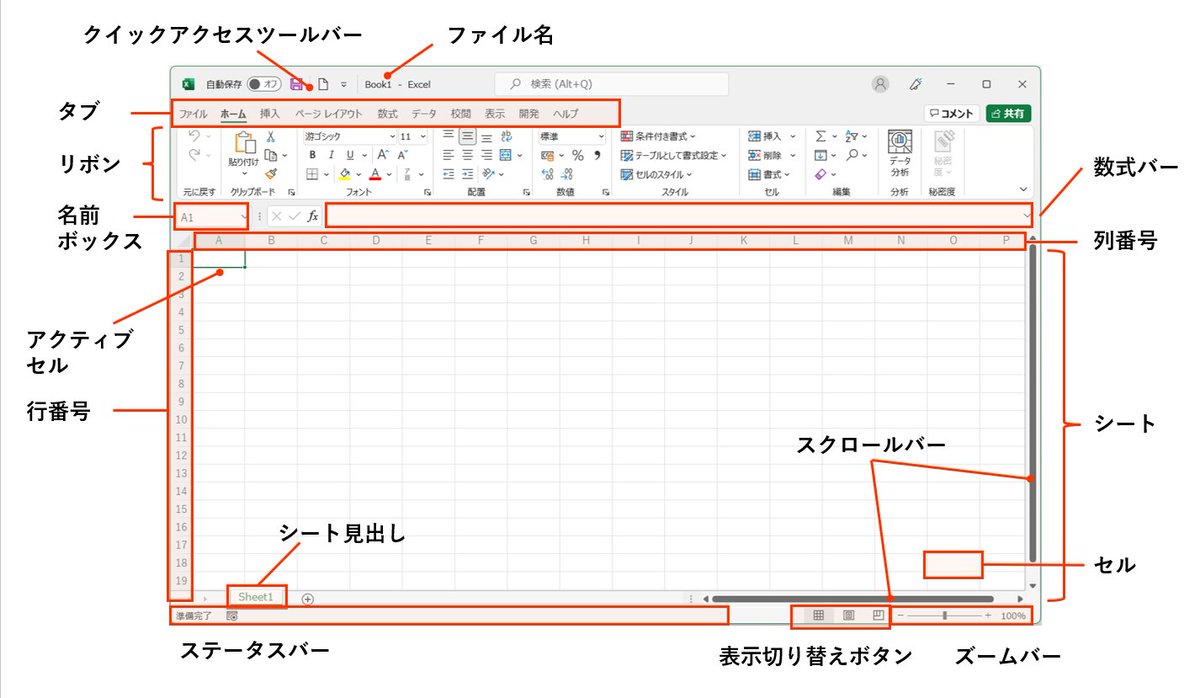The width and height of the screenshot is (1200, 698).
Task: Switch to the 表示 tab
Action: click(495, 114)
